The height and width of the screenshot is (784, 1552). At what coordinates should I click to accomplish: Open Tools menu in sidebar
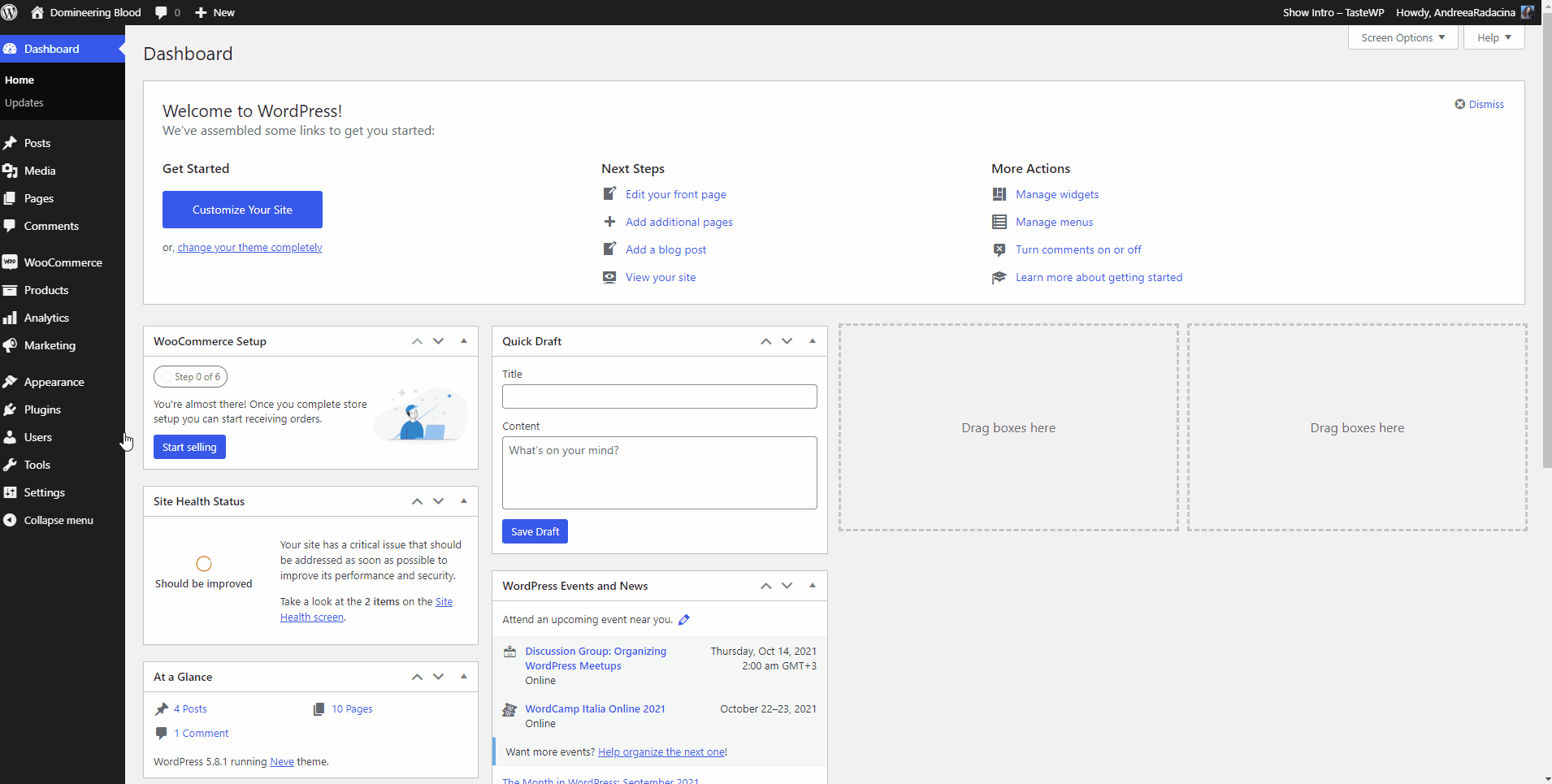pyautogui.click(x=63, y=465)
